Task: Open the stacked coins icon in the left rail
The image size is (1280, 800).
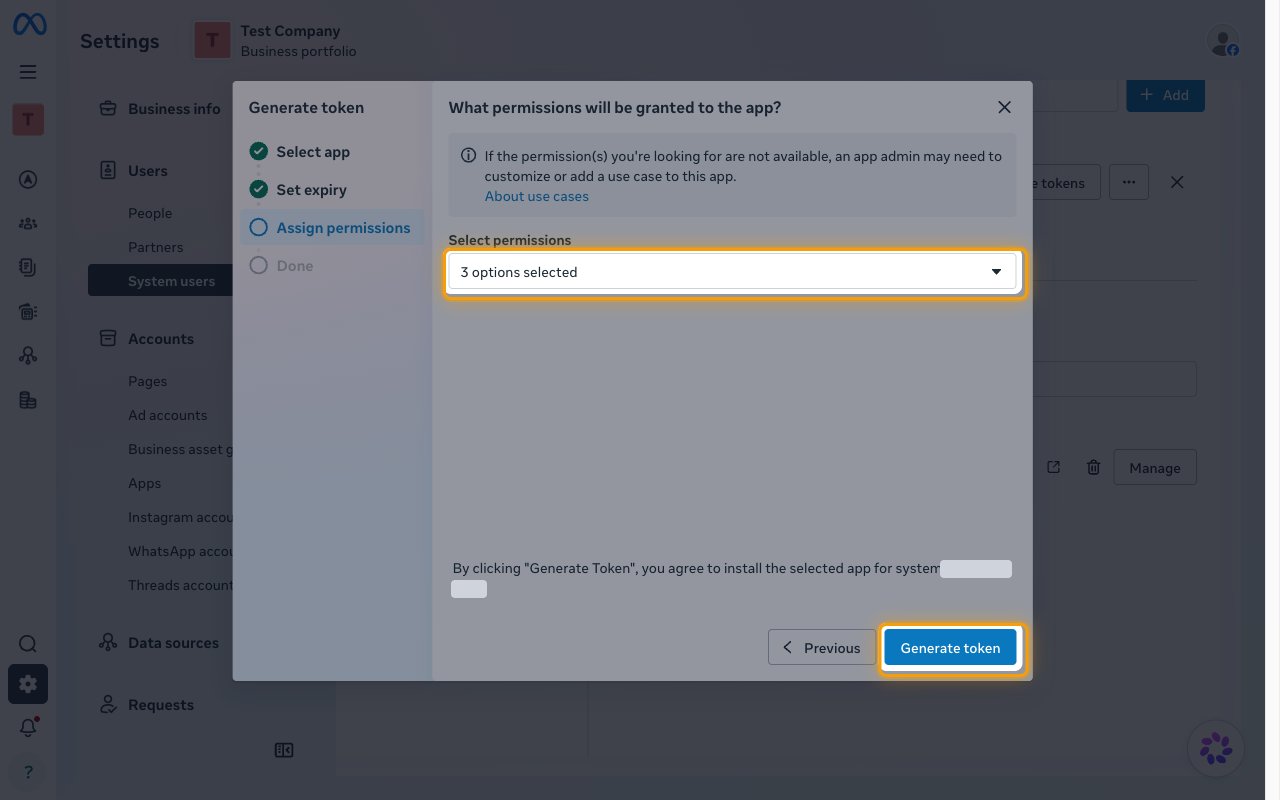Action: [28, 400]
